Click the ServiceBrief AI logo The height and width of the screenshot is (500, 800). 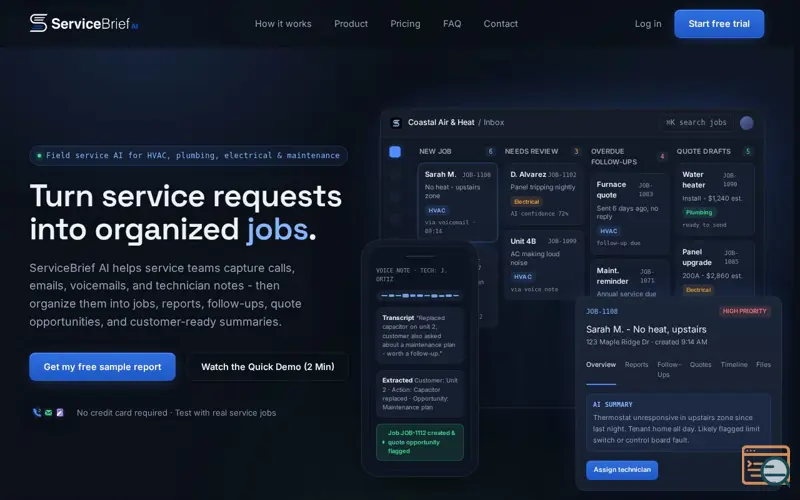84,23
